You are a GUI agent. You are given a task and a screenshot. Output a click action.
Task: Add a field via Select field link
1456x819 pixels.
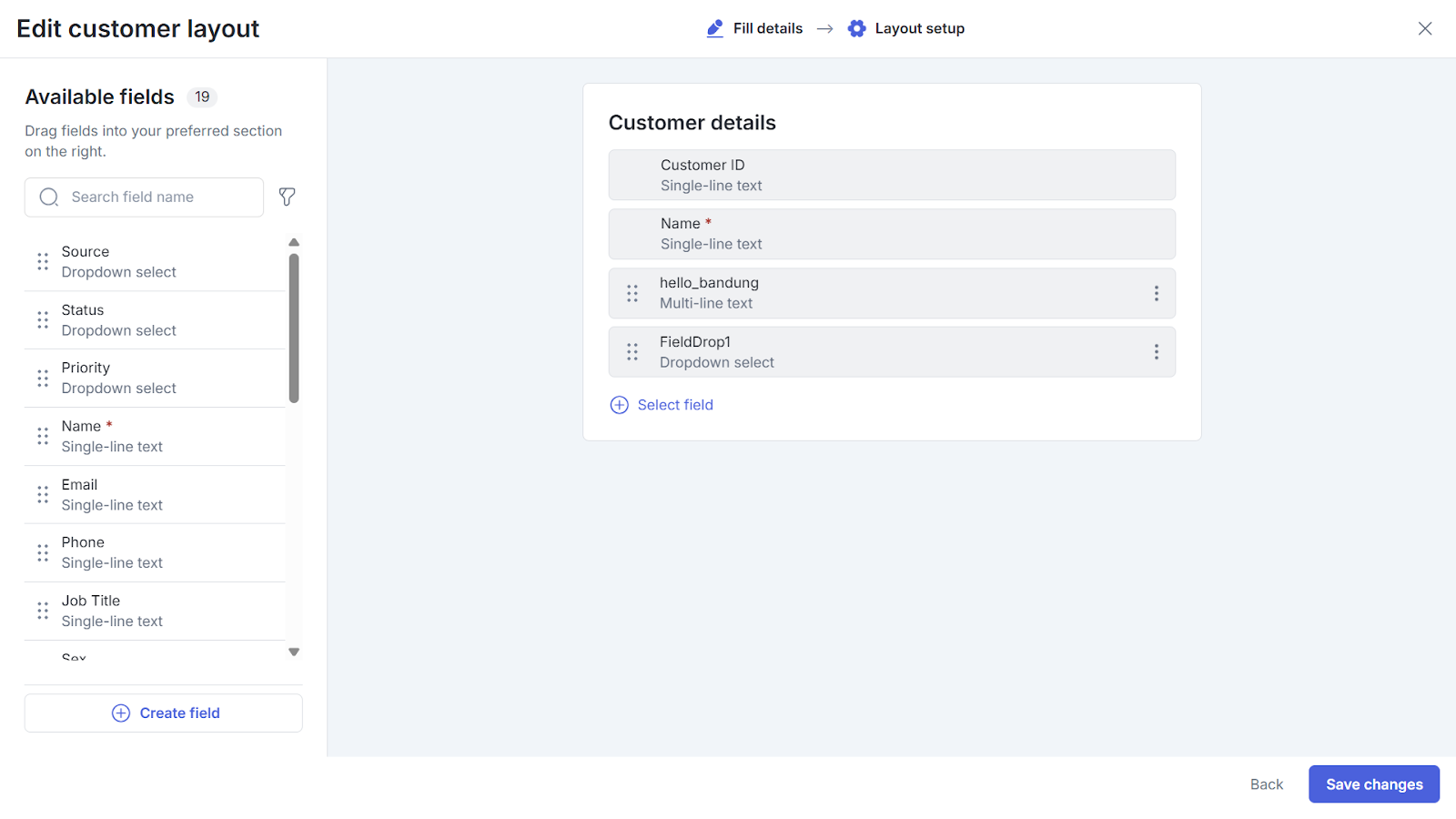click(x=662, y=405)
